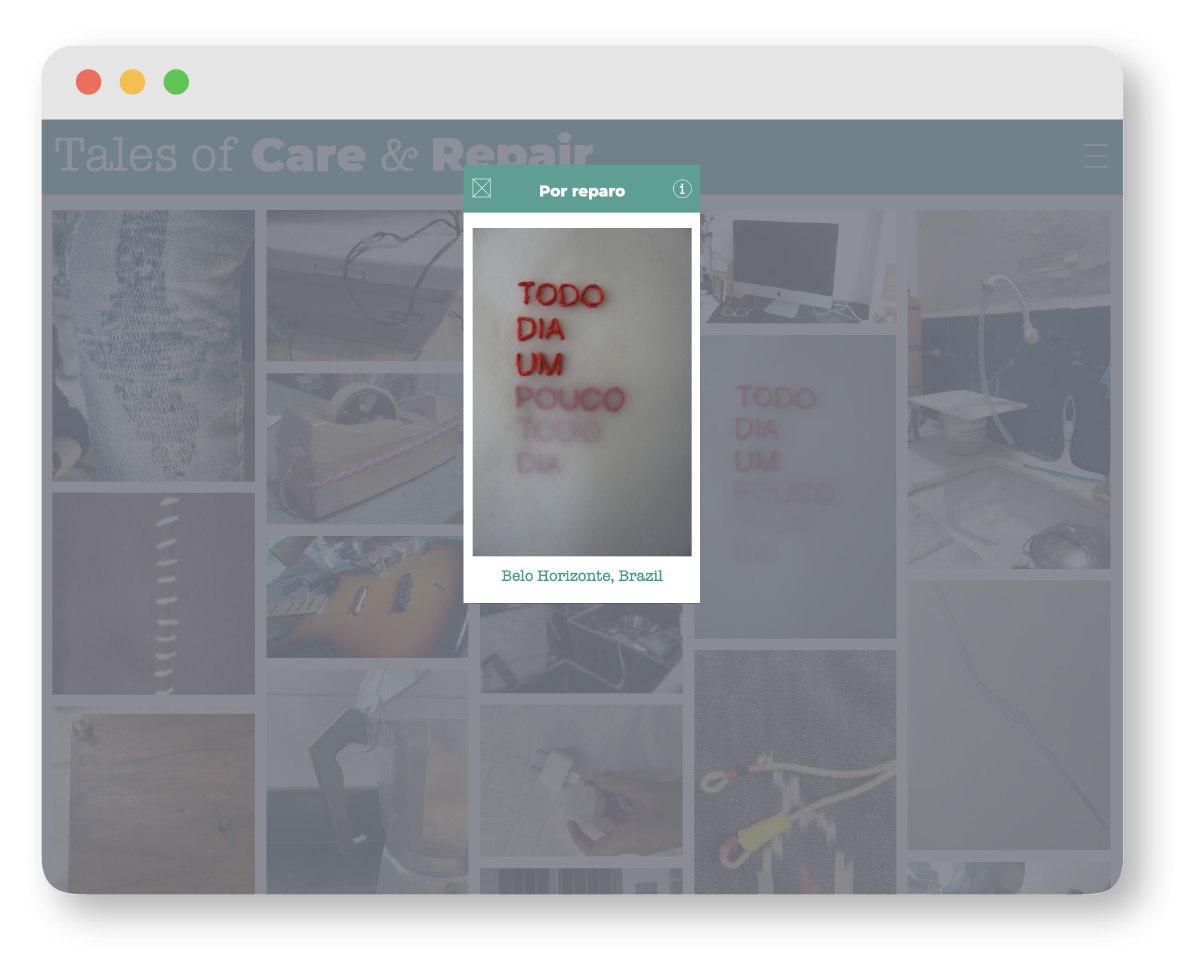Open the rope with yellow tape photo
The width and height of the screenshot is (1202, 967).
click(x=795, y=772)
